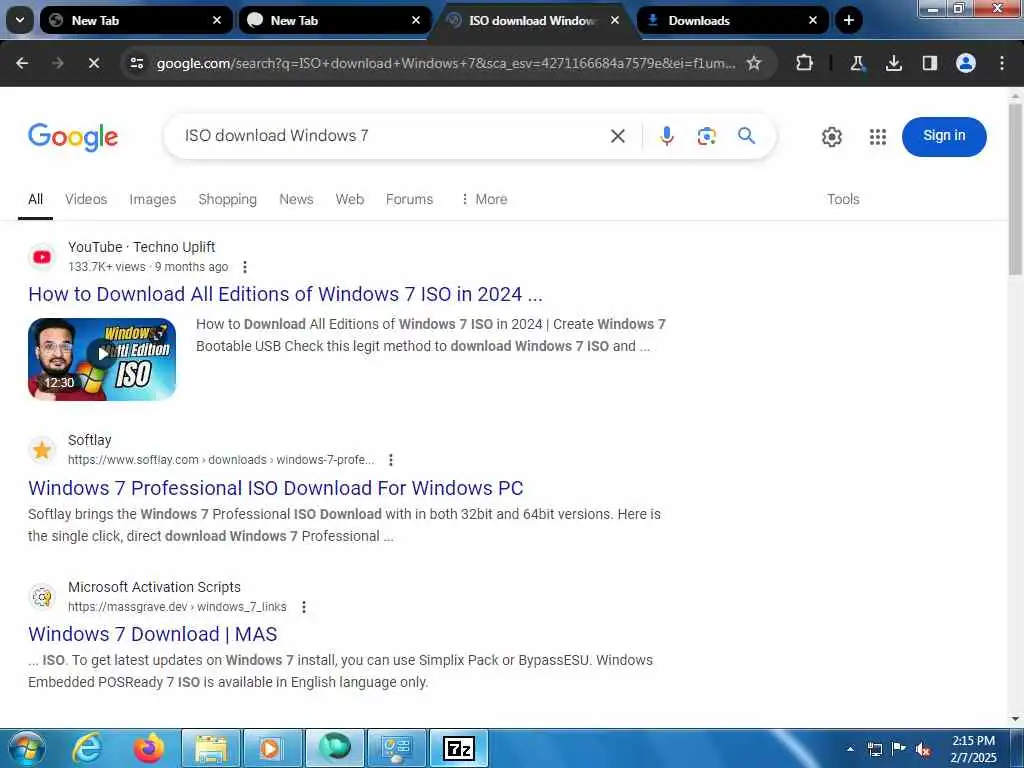The width and height of the screenshot is (1024, 768).
Task: Show hidden tray icons arrow
Action: click(850, 749)
